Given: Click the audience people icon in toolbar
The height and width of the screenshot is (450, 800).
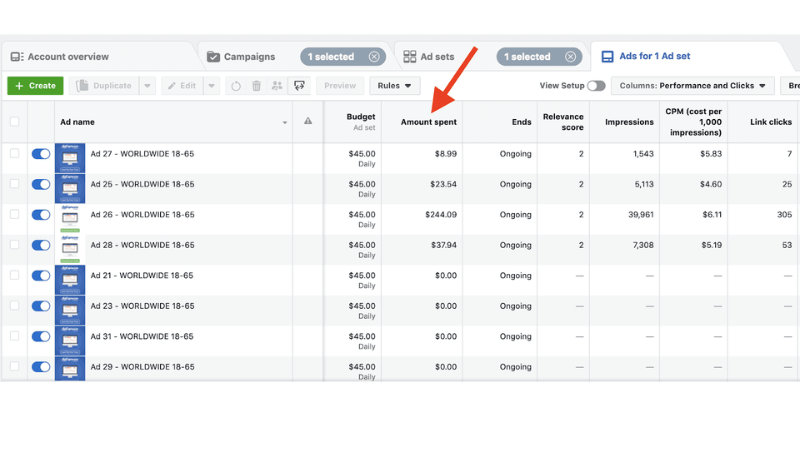Looking at the screenshot, I should click(x=277, y=86).
